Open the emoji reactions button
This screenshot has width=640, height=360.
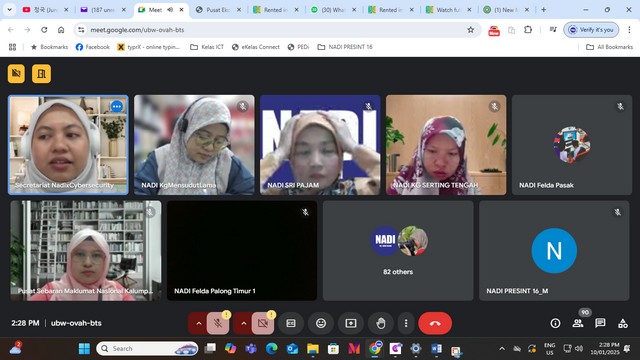(321, 323)
